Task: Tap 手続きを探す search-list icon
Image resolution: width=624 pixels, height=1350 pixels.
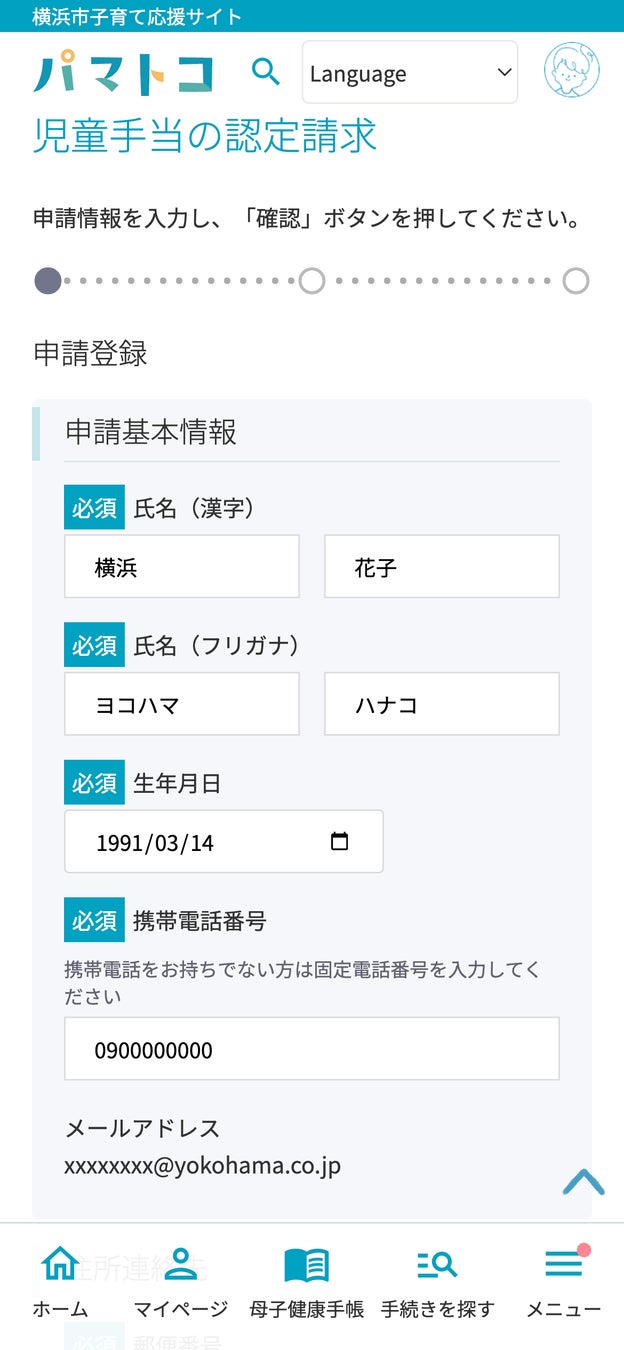Action: [437, 1265]
